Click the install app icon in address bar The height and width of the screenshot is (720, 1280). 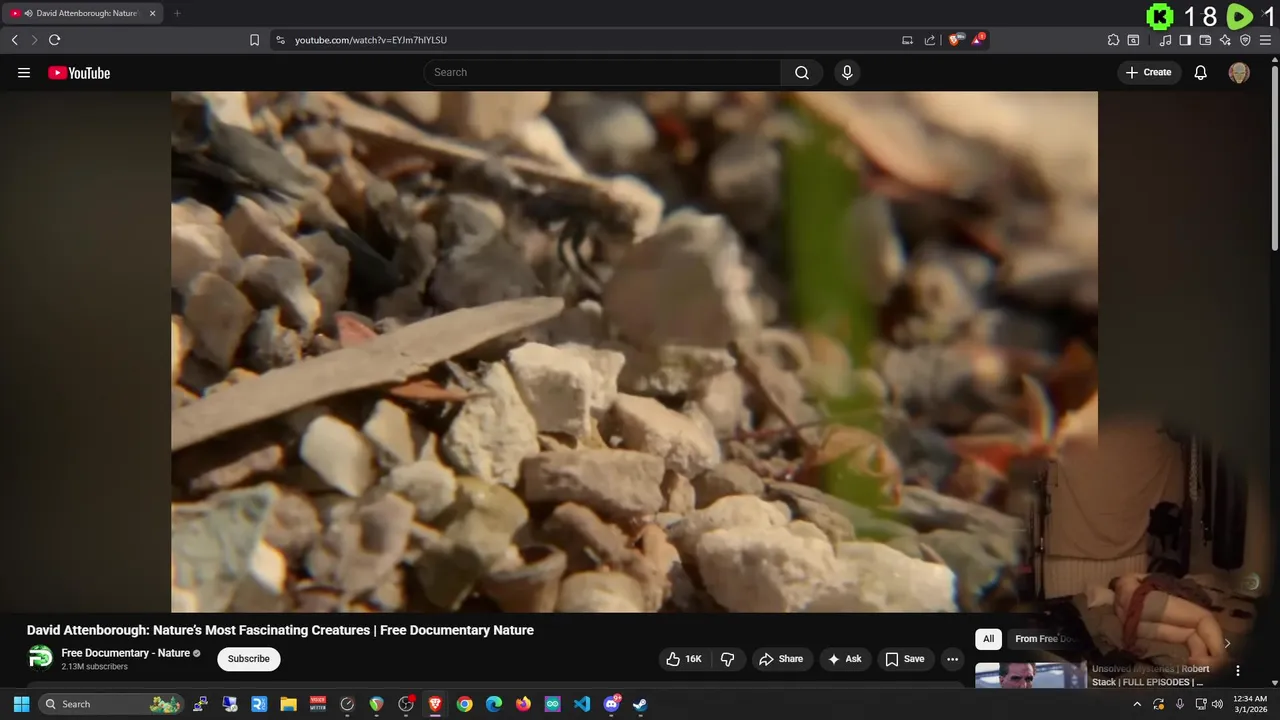[907, 40]
